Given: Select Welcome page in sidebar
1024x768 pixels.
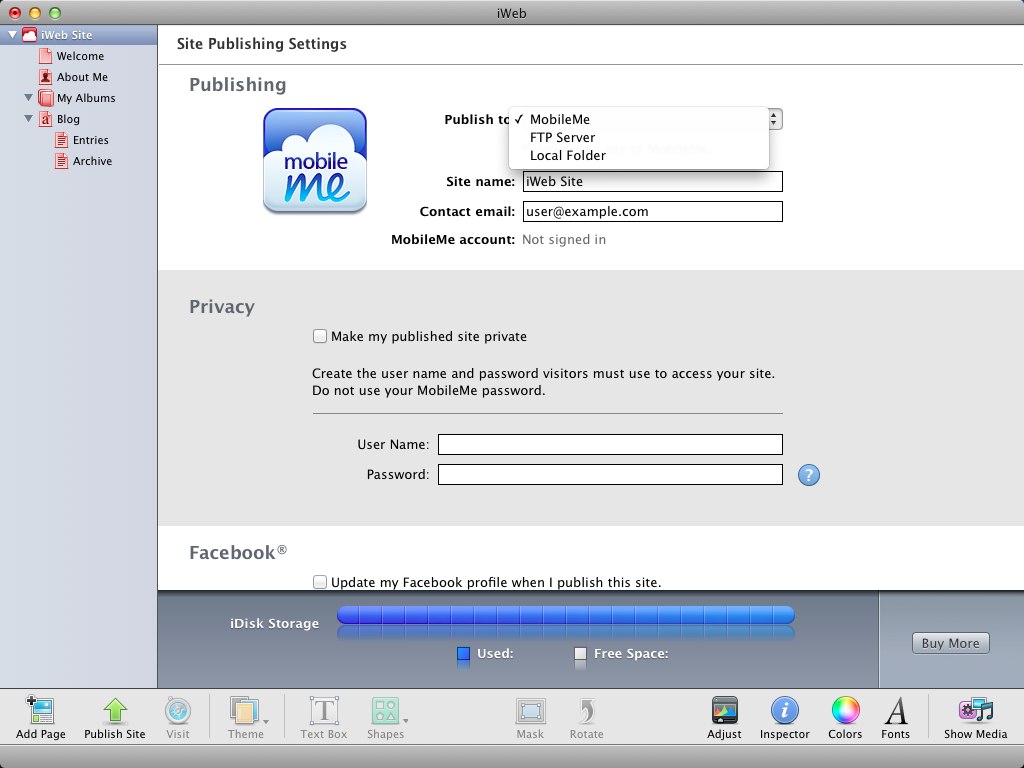Looking at the screenshot, I should pos(80,56).
